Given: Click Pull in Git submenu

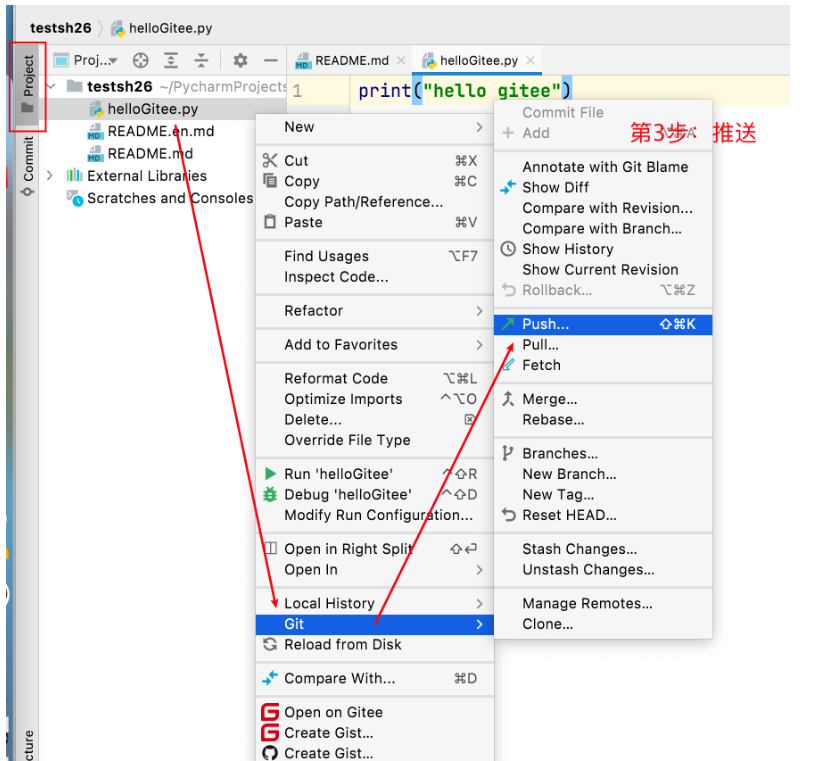Looking at the screenshot, I should 603,345.
